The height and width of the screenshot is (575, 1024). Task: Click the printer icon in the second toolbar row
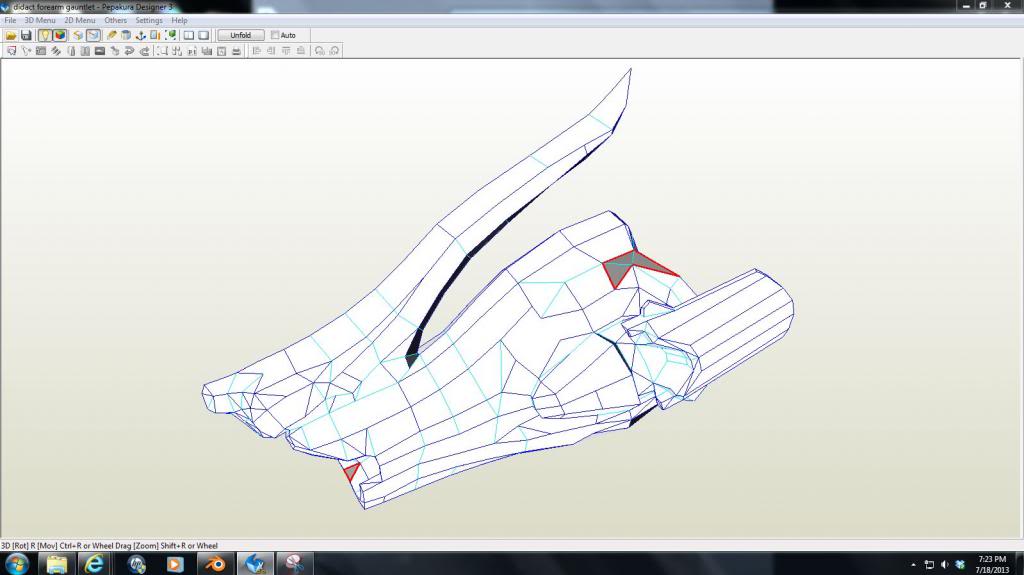click(236, 51)
